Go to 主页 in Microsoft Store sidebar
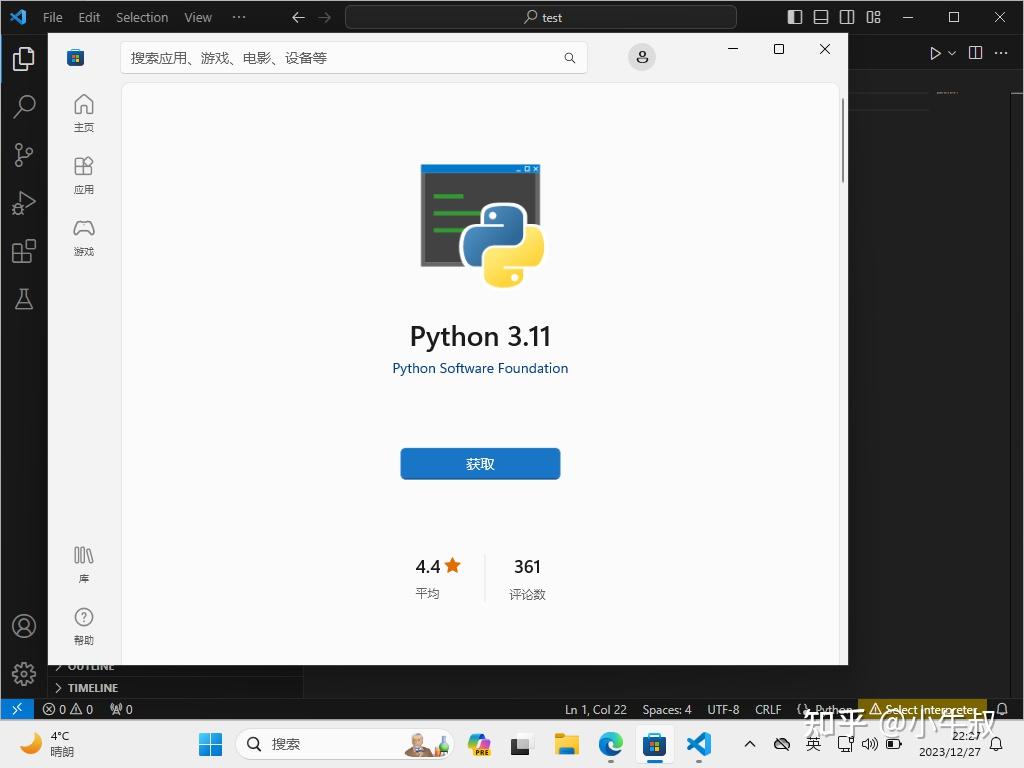1024x768 pixels. pyautogui.click(x=83, y=110)
